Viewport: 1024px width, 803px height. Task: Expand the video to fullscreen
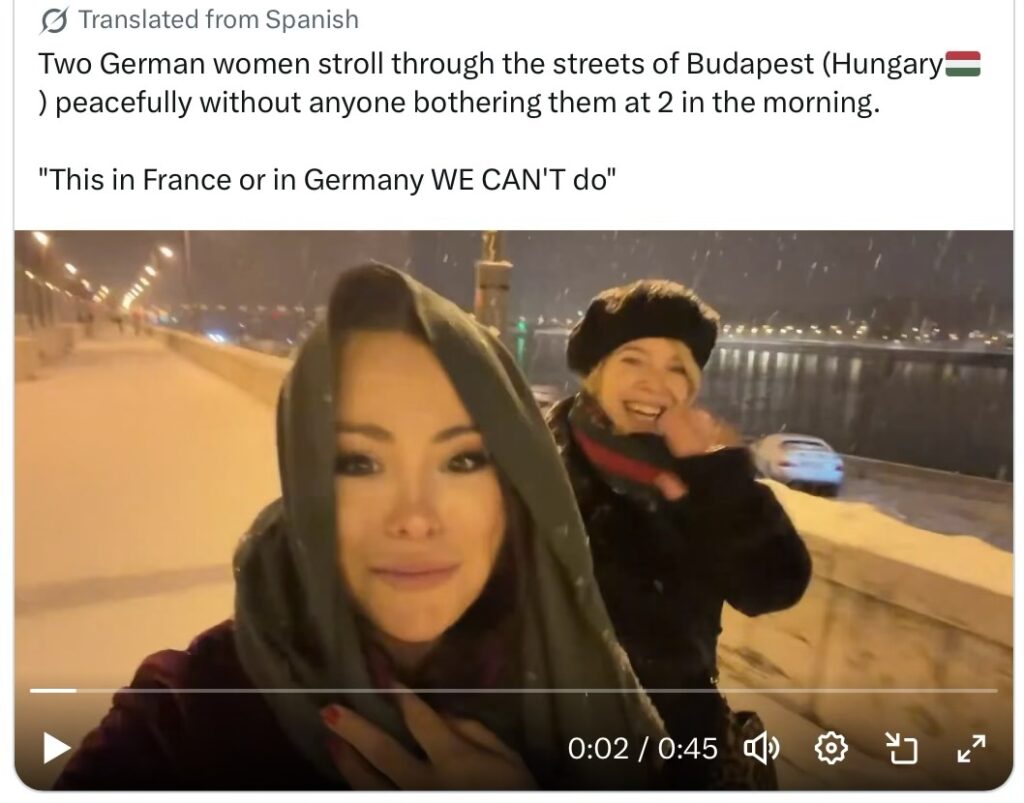coord(972,748)
